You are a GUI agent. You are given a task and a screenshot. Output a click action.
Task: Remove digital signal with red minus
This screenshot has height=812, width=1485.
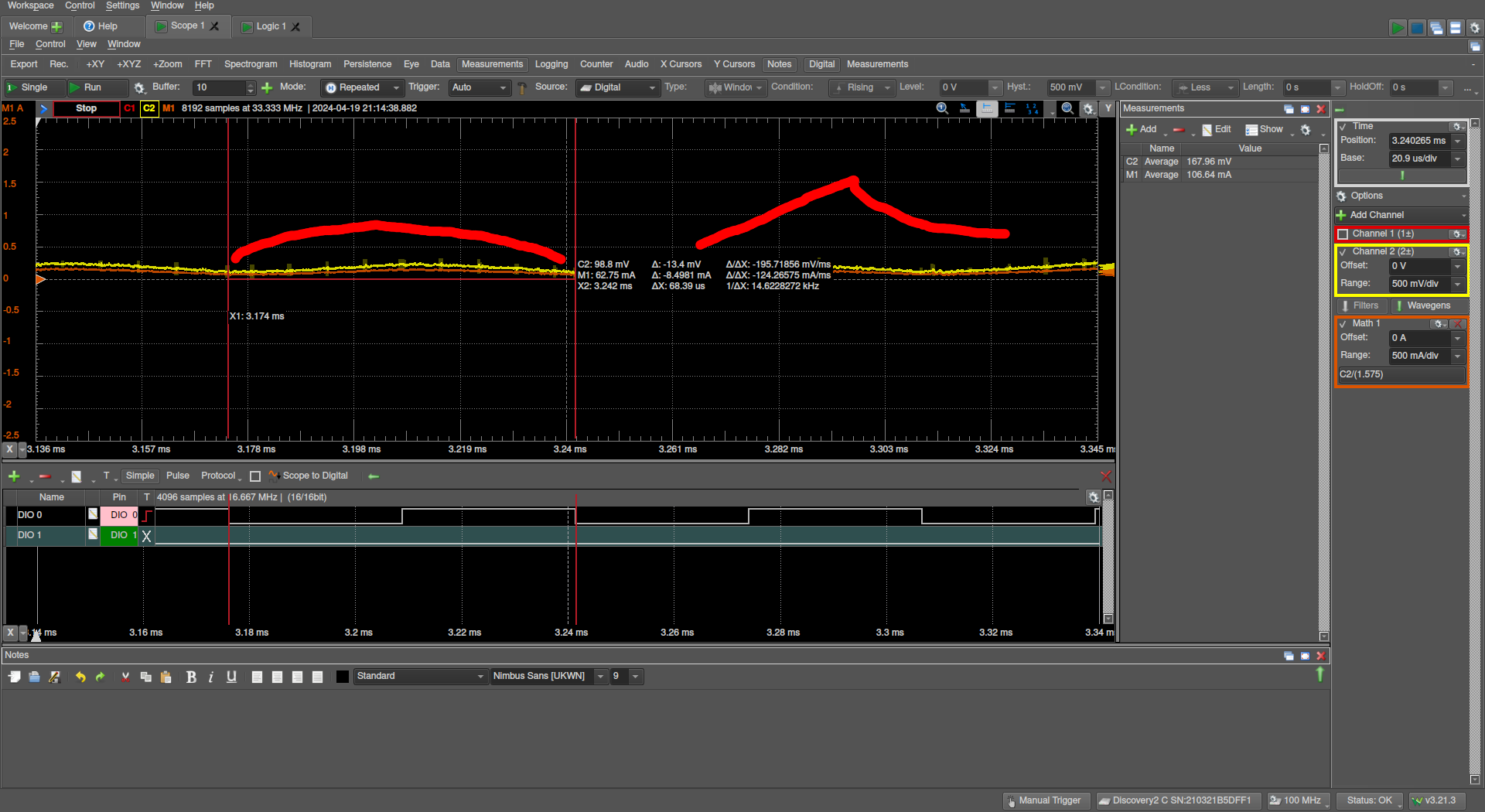tap(45, 476)
